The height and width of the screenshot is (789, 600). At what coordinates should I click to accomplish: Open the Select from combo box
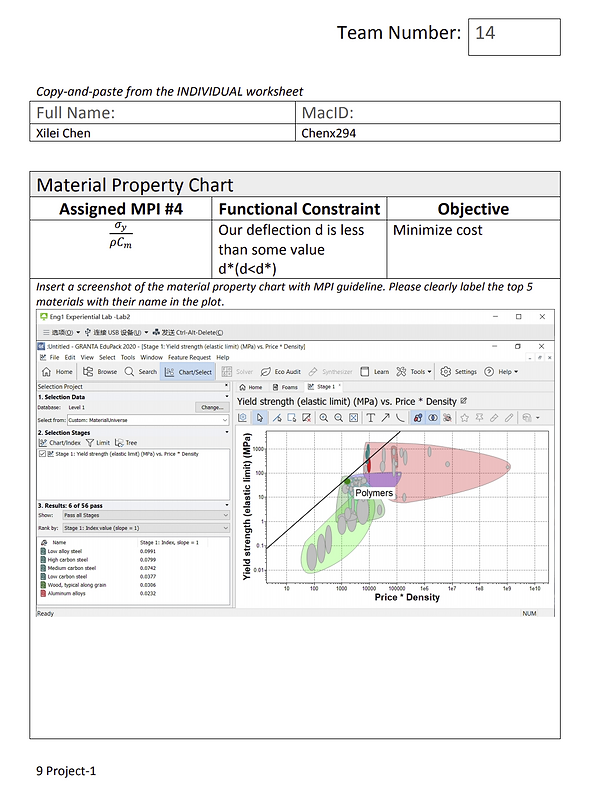pos(148,420)
